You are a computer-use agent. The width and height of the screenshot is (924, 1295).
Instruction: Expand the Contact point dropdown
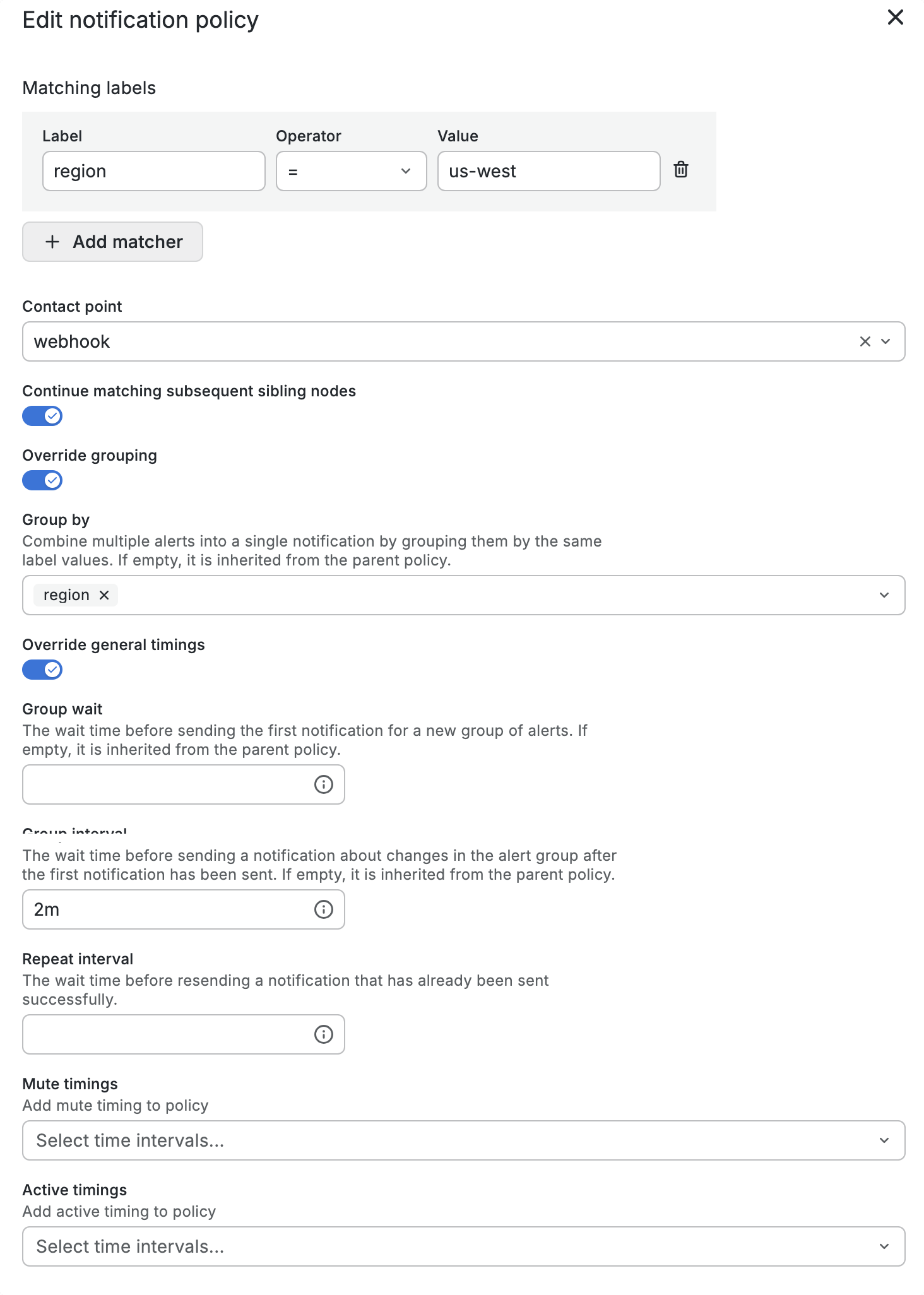point(885,341)
